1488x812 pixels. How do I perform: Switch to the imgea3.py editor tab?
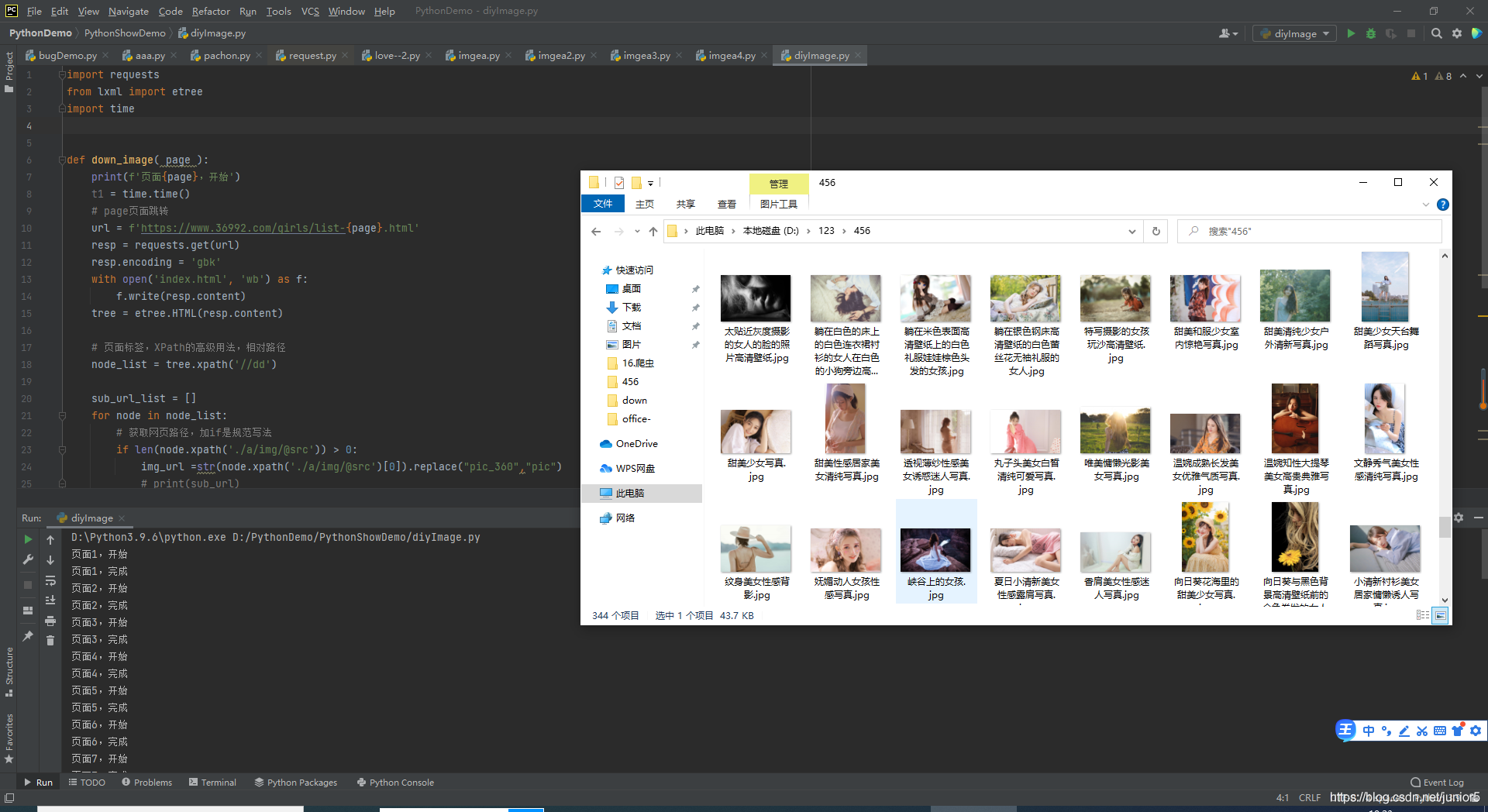coord(646,56)
